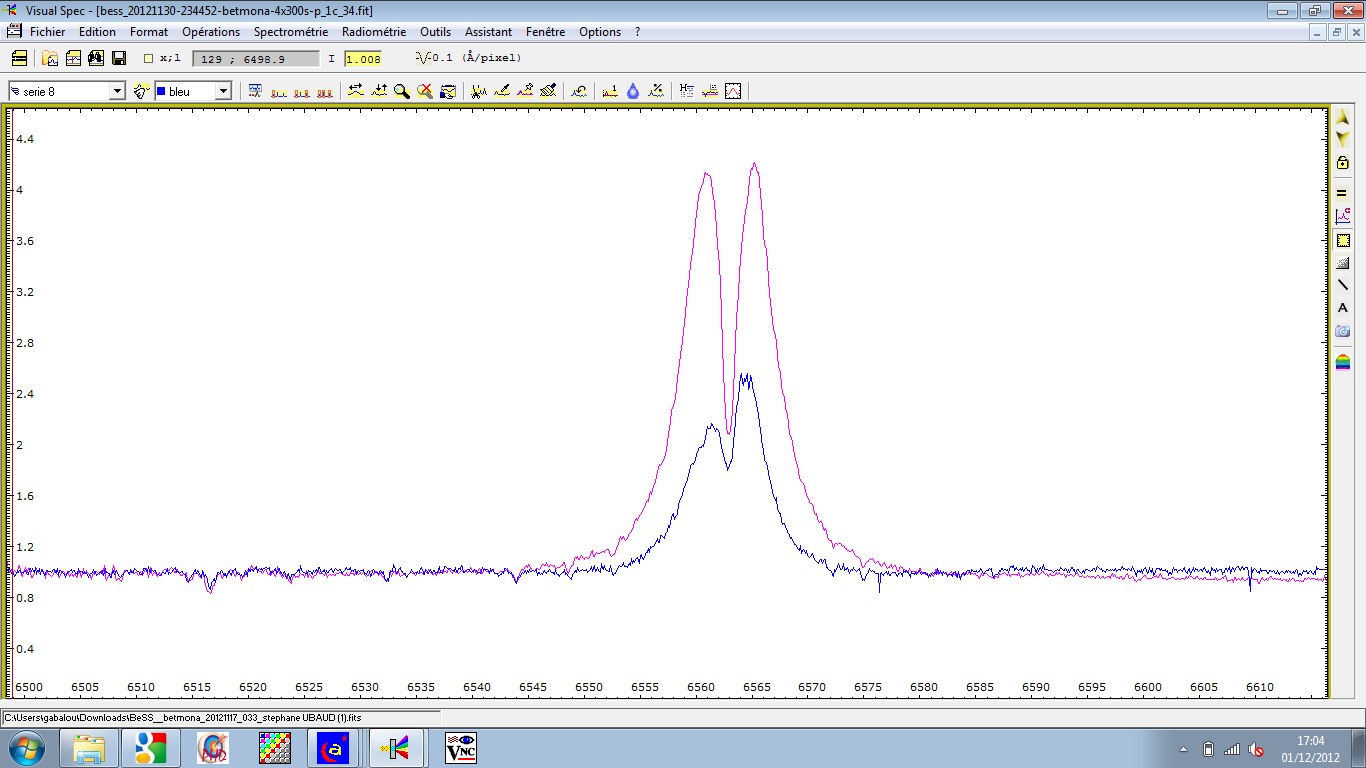Click the red X magnifier unzoom icon

(425, 91)
